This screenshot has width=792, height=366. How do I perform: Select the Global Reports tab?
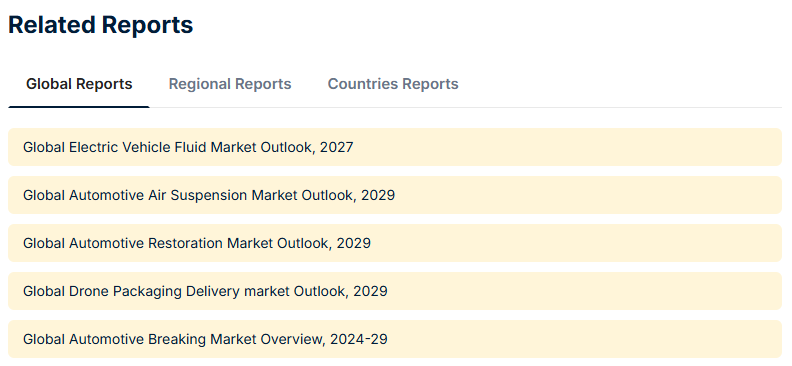(x=79, y=84)
